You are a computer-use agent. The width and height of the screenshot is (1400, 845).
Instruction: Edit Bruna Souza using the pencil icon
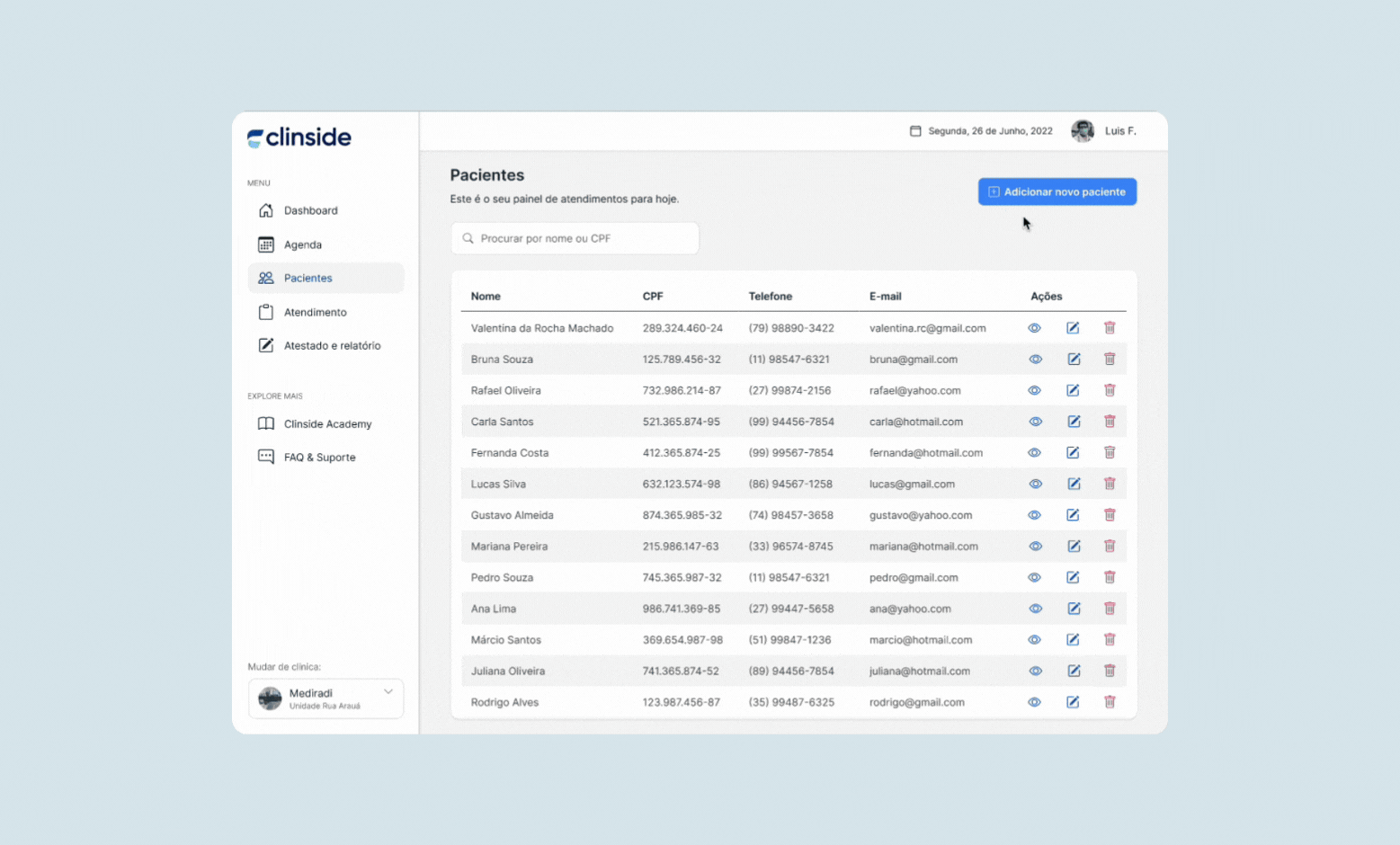[1073, 359]
